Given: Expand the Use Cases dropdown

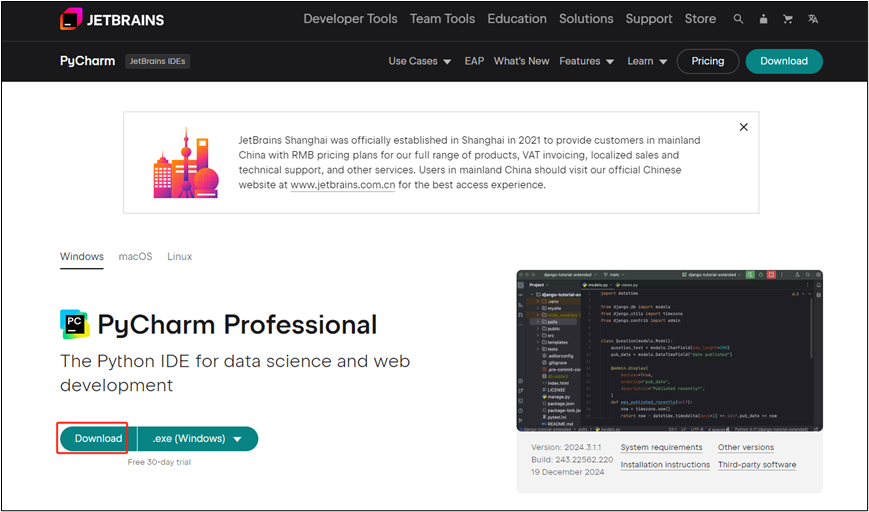Looking at the screenshot, I should 420,61.
